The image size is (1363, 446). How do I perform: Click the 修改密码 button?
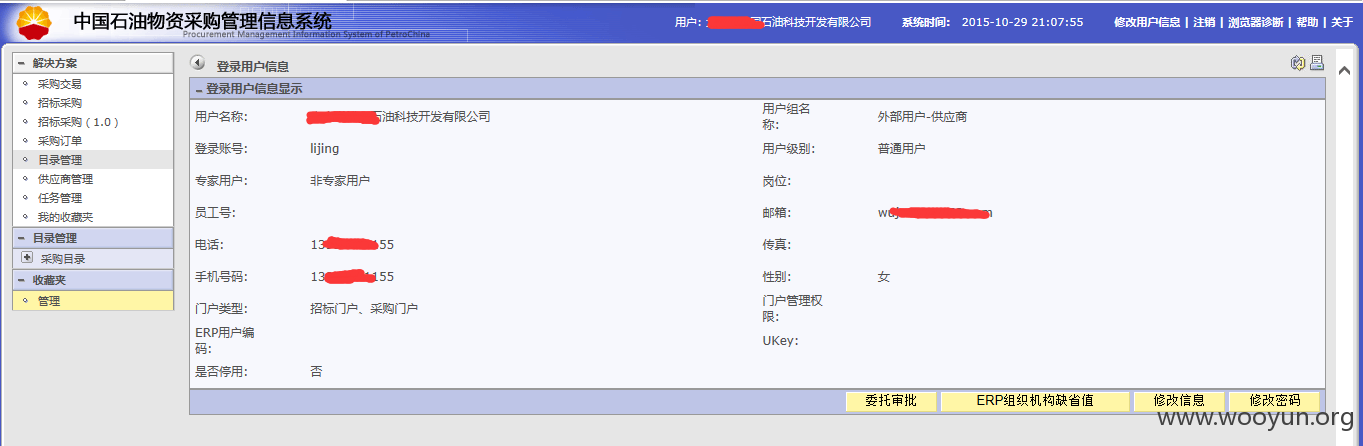[1274, 401]
